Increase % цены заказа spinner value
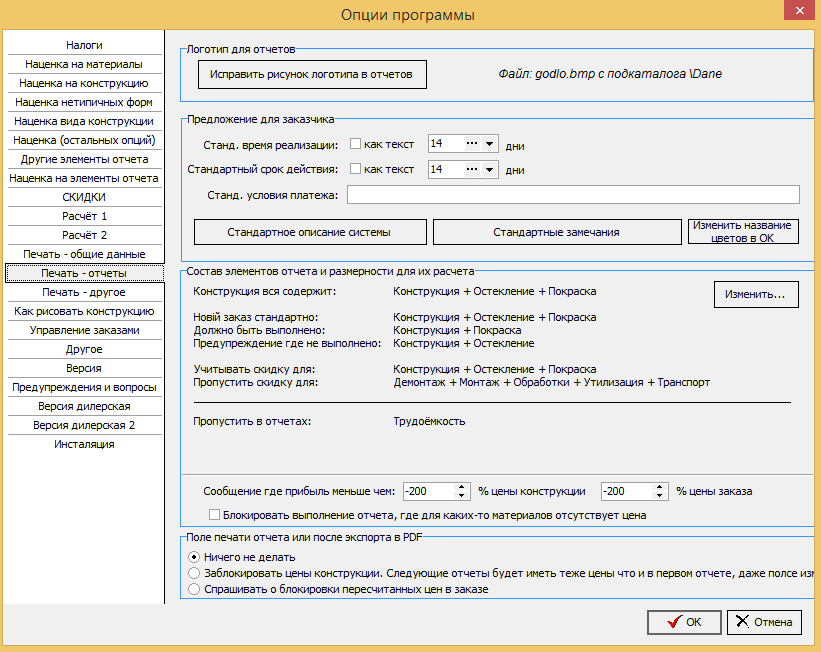This screenshot has width=821, height=652. [x=660, y=487]
